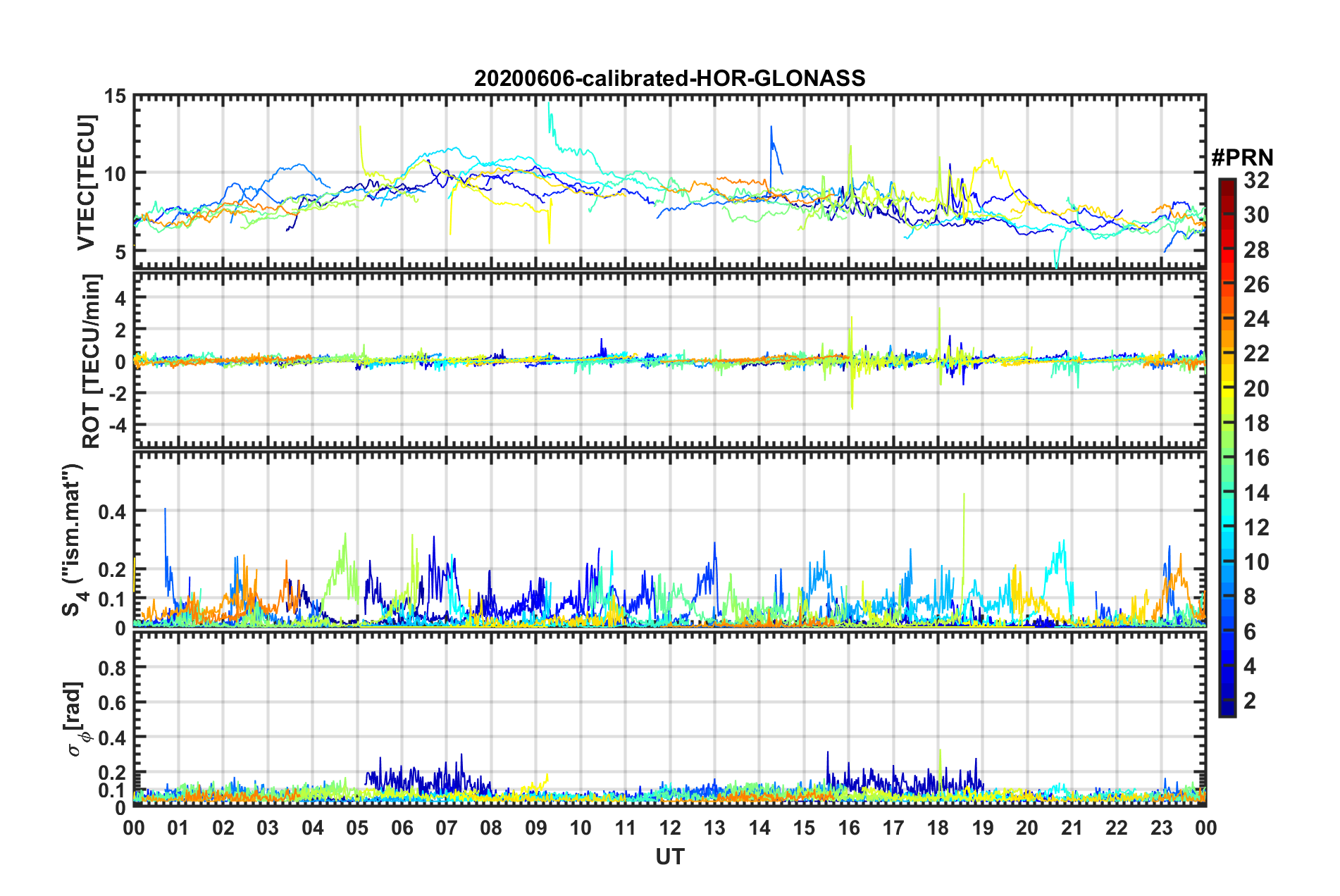The width and height of the screenshot is (1340, 896).
Task: Select the 32 label on the PRN colorbar
Action: tap(1256, 180)
